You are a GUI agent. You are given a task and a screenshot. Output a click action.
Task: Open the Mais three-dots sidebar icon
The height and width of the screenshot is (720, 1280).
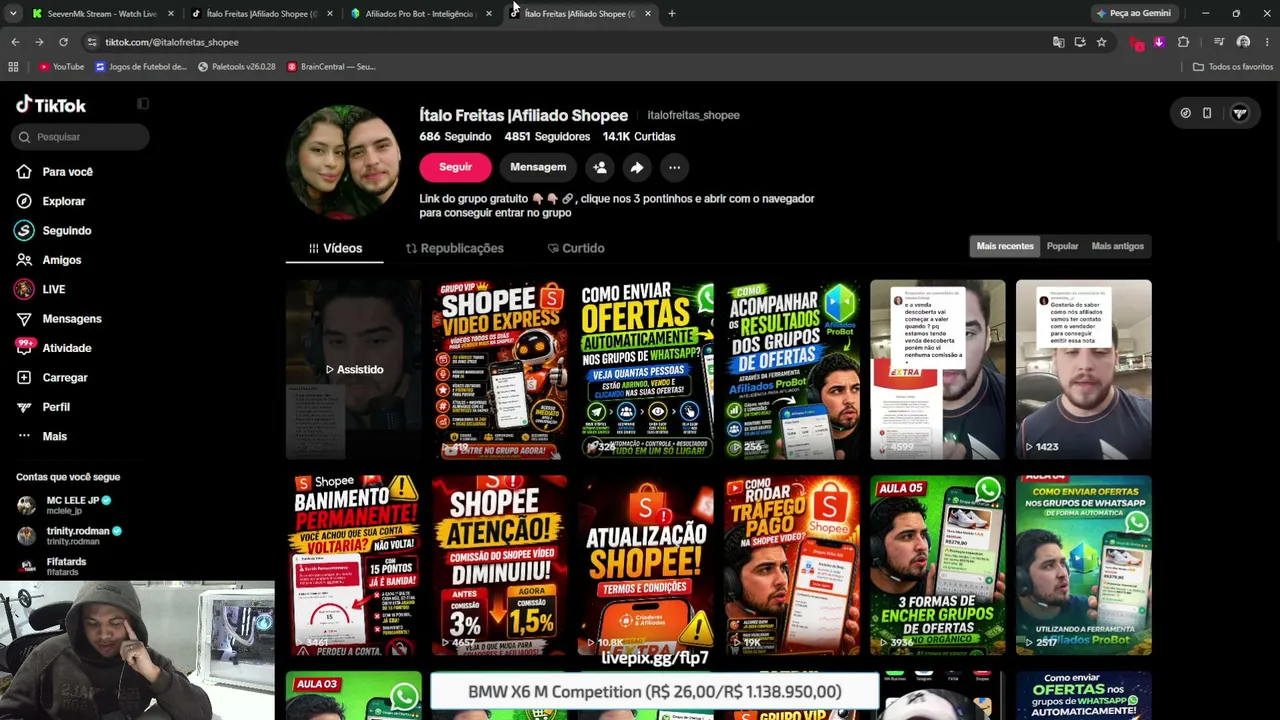[24, 436]
